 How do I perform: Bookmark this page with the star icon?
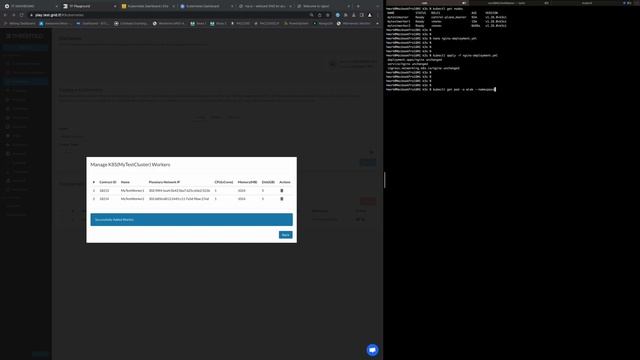click(328, 15)
